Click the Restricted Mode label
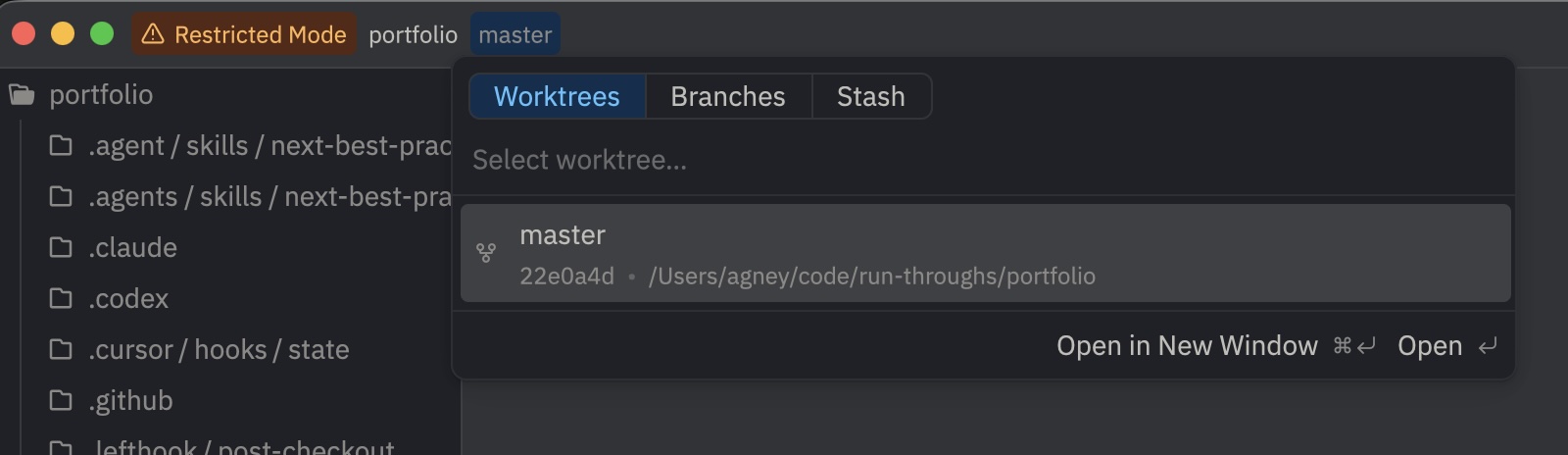 (x=260, y=34)
